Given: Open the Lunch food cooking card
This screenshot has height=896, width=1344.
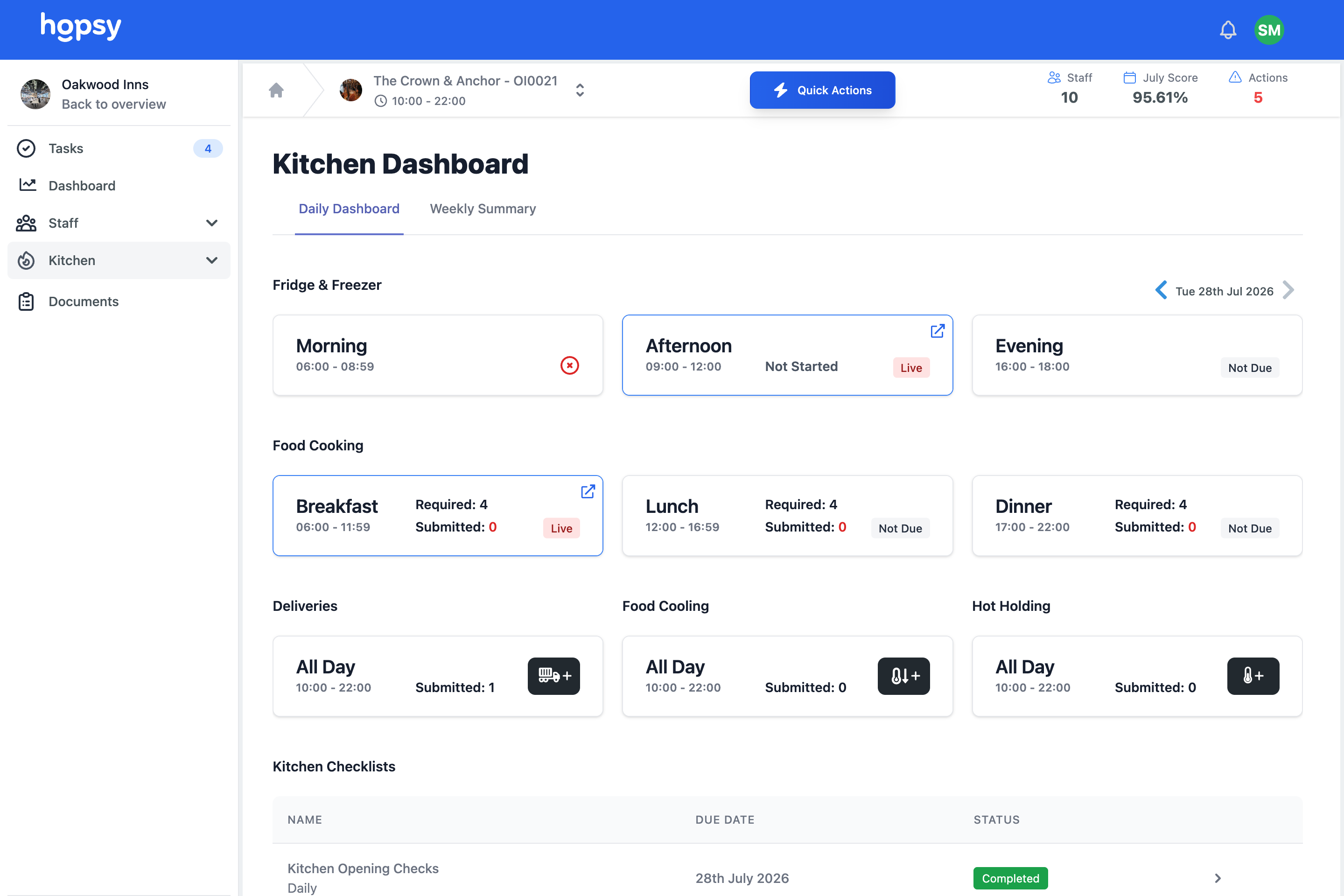Looking at the screenshot, I should pos(787,515).
